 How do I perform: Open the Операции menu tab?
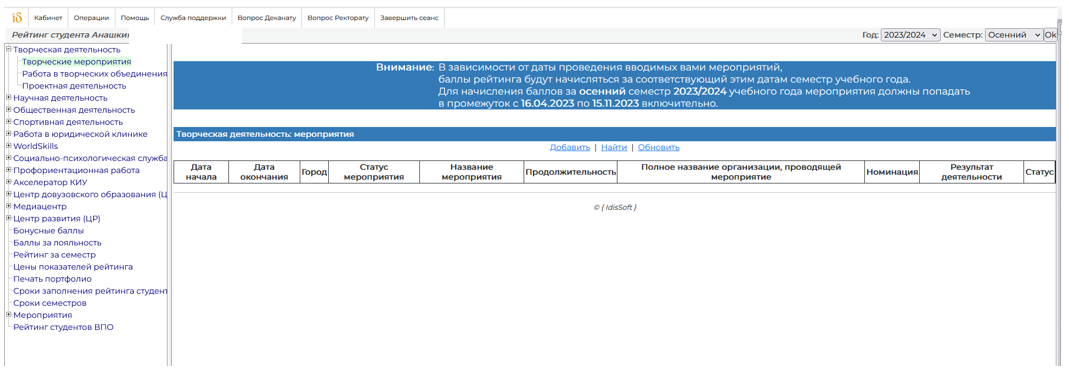point(91,18)
